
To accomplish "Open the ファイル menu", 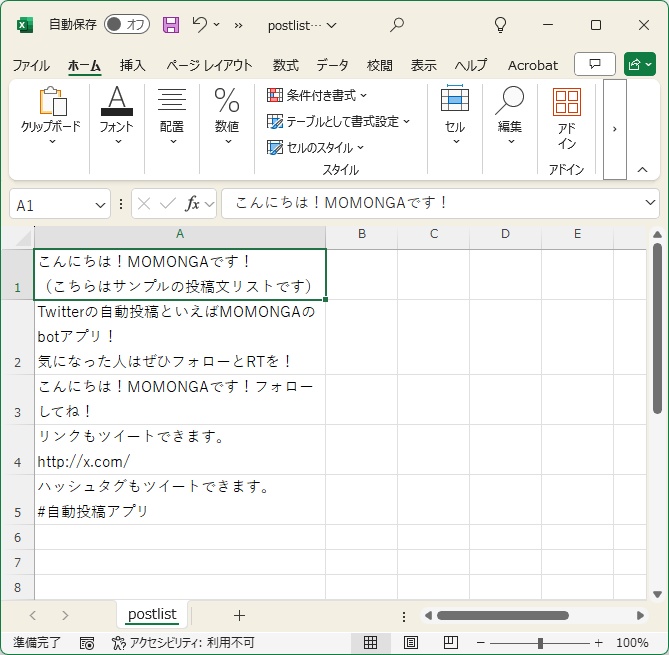I will click(x=31, y=65).
